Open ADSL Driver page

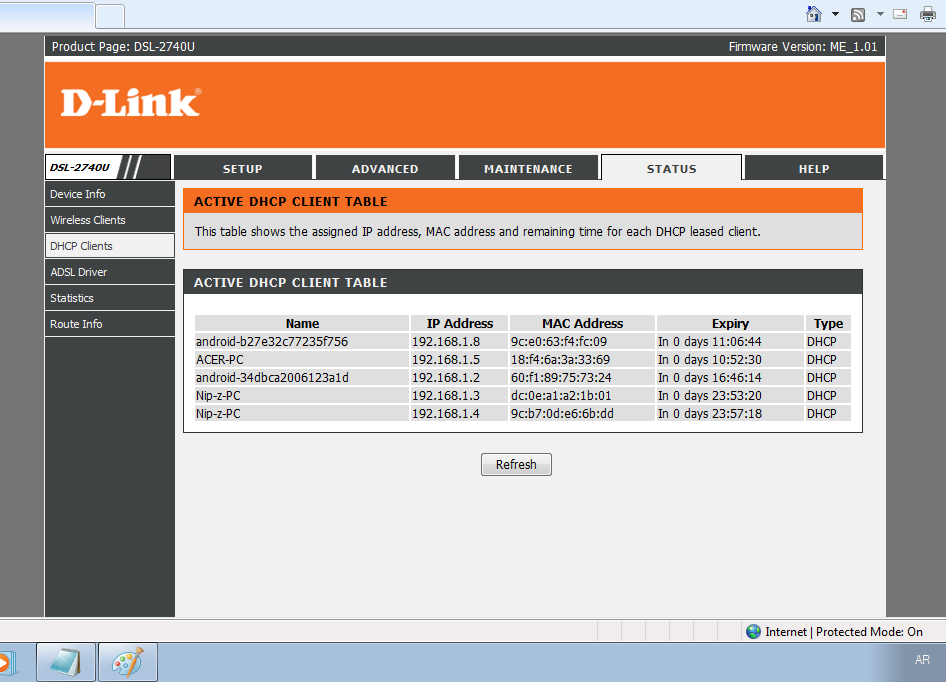(110, 272)
